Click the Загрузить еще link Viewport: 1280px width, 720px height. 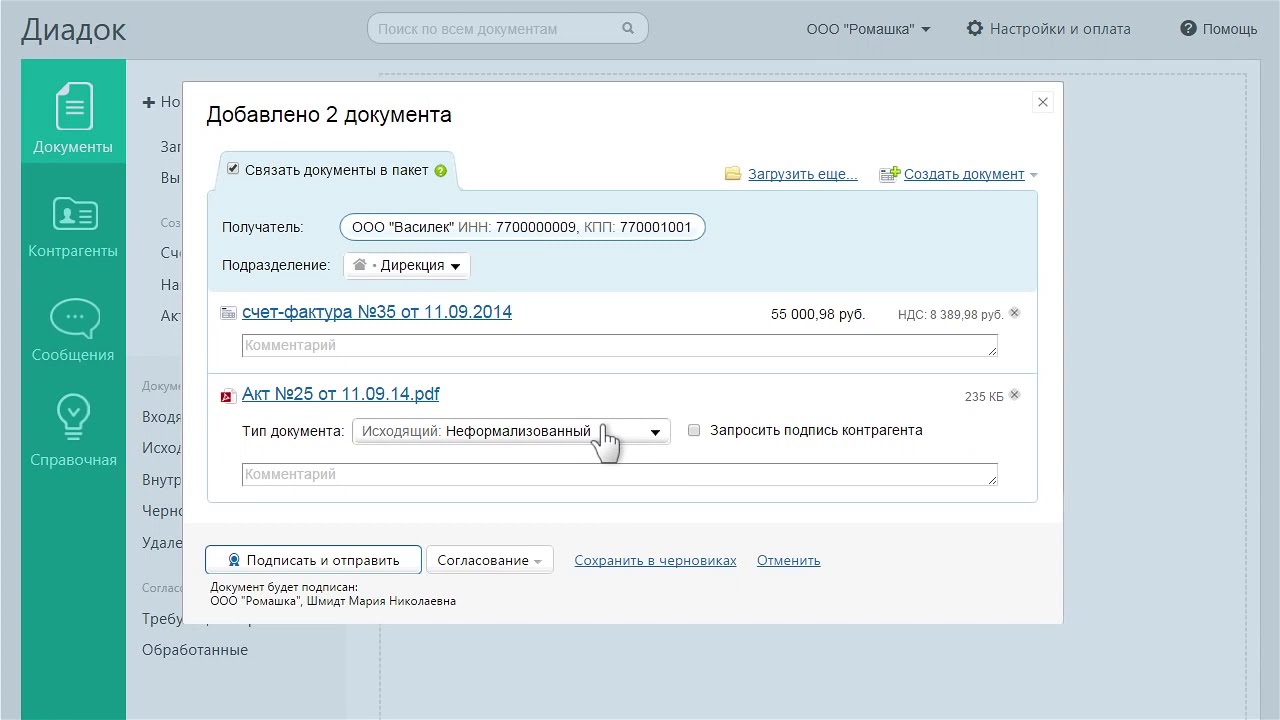(x=802, y=174)
